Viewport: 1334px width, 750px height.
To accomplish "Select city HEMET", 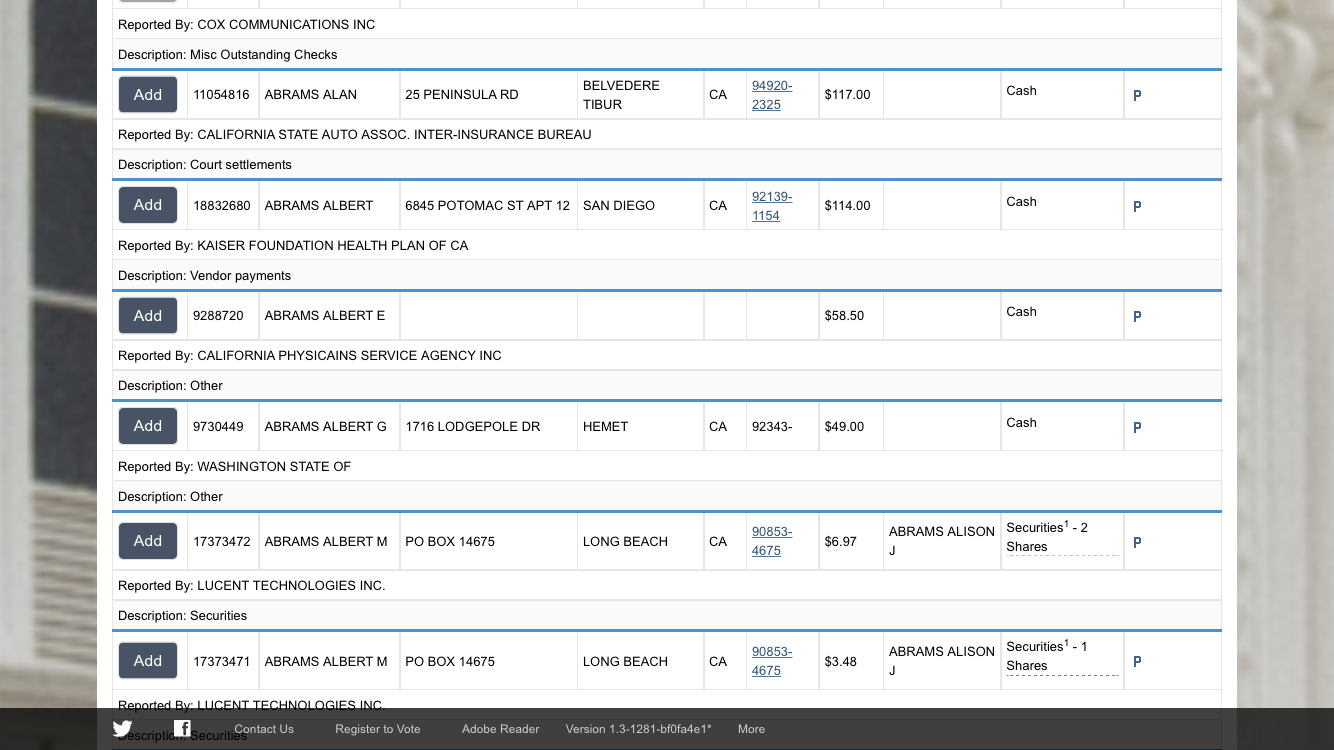I will tap(606, 426).
